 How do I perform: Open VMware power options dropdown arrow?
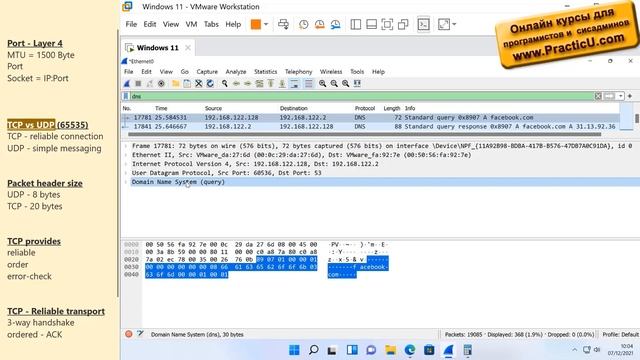[266, 24]
